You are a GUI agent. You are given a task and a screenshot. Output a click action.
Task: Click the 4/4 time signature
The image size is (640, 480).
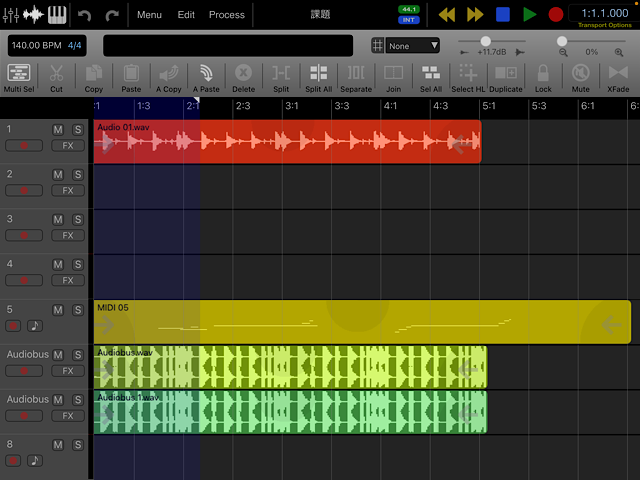74,45
